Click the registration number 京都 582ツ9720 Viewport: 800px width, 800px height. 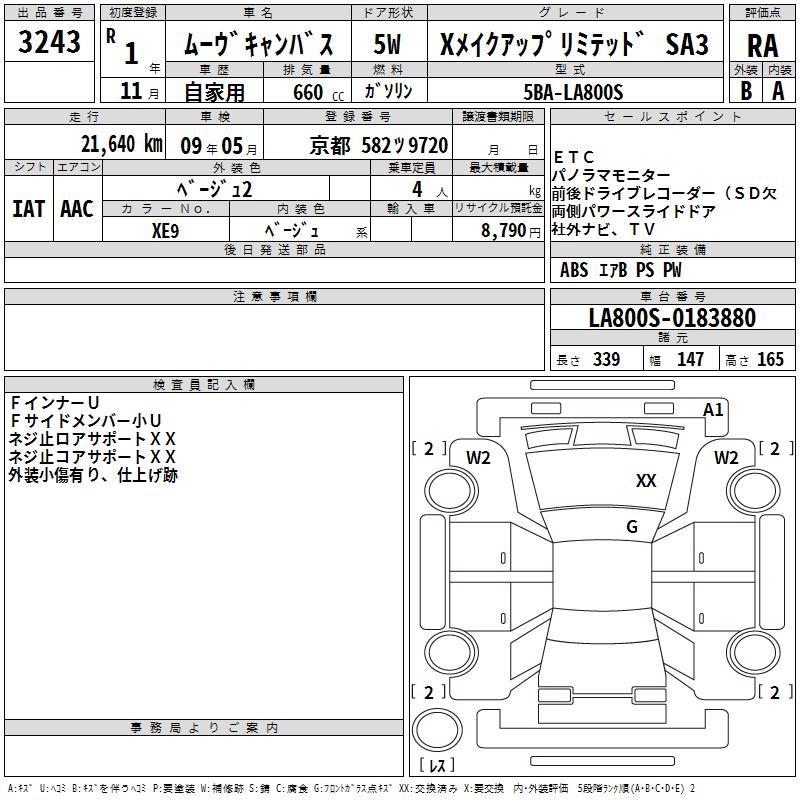pyautogui.click(x=379, y=145)
